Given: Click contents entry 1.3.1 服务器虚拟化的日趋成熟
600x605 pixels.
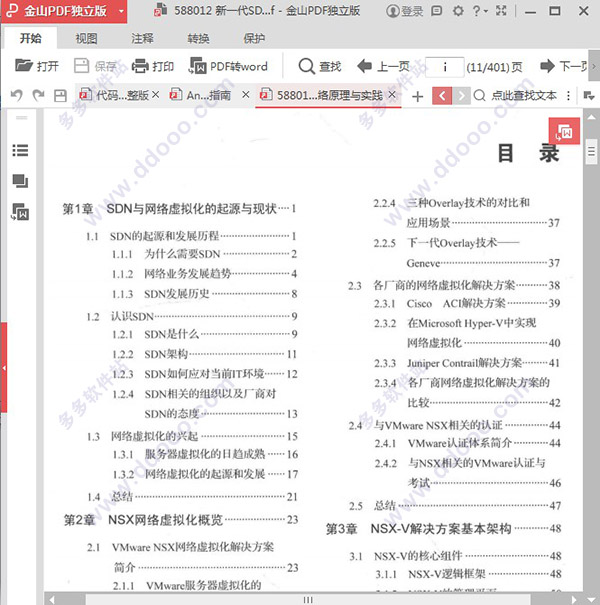Looking at the screenshot, I should click(x=205, y=454).
